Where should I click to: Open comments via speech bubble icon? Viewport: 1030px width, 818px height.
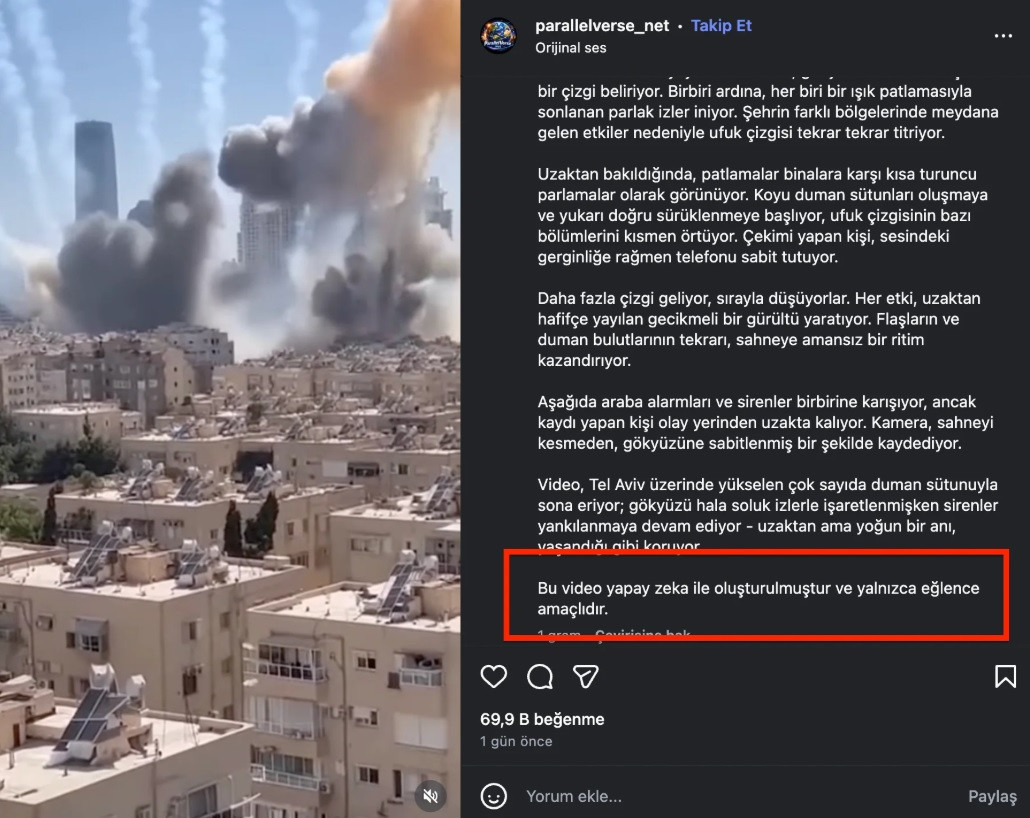(540, 676)
